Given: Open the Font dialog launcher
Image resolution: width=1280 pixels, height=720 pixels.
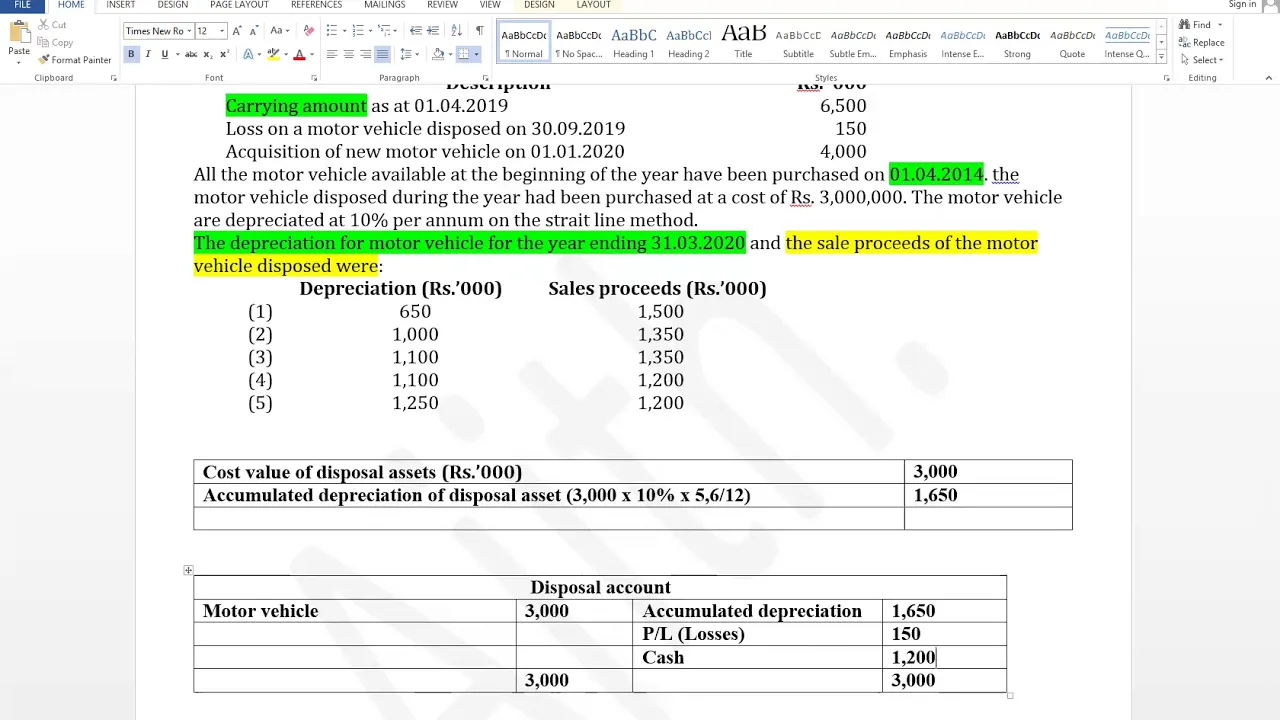Looking at the screenshot, I should [314, 78].
